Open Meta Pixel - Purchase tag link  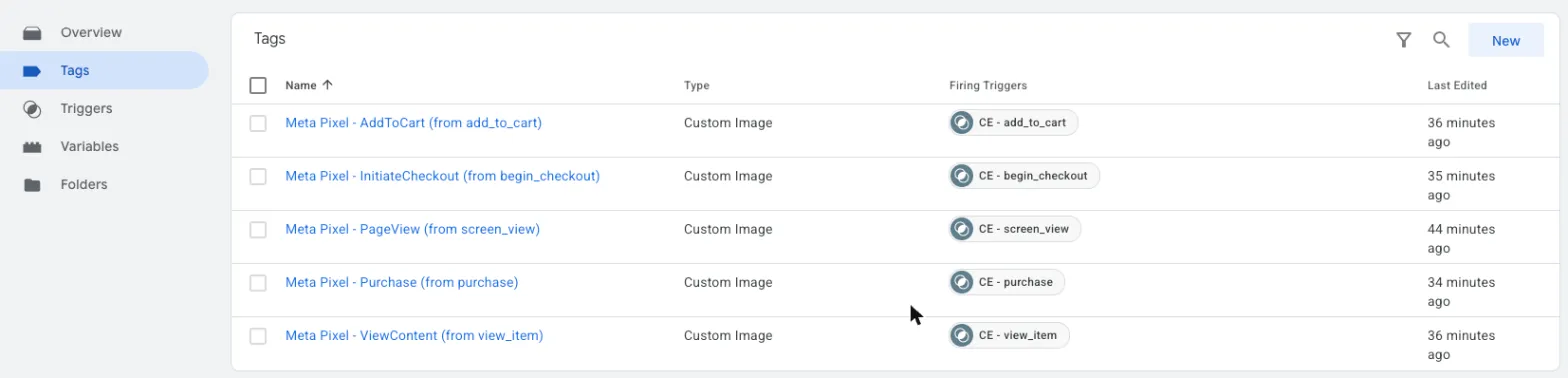[x=401, y=282]
